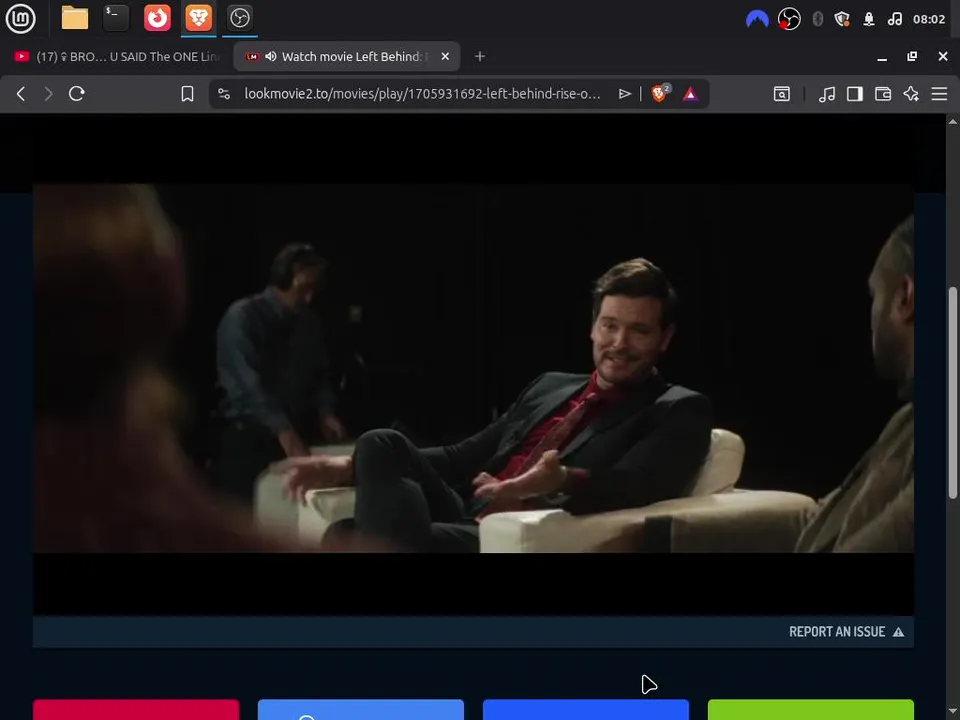Launch the Terminal from the panel
Screen dimensions: 960x720
click(x=116, y=18)
